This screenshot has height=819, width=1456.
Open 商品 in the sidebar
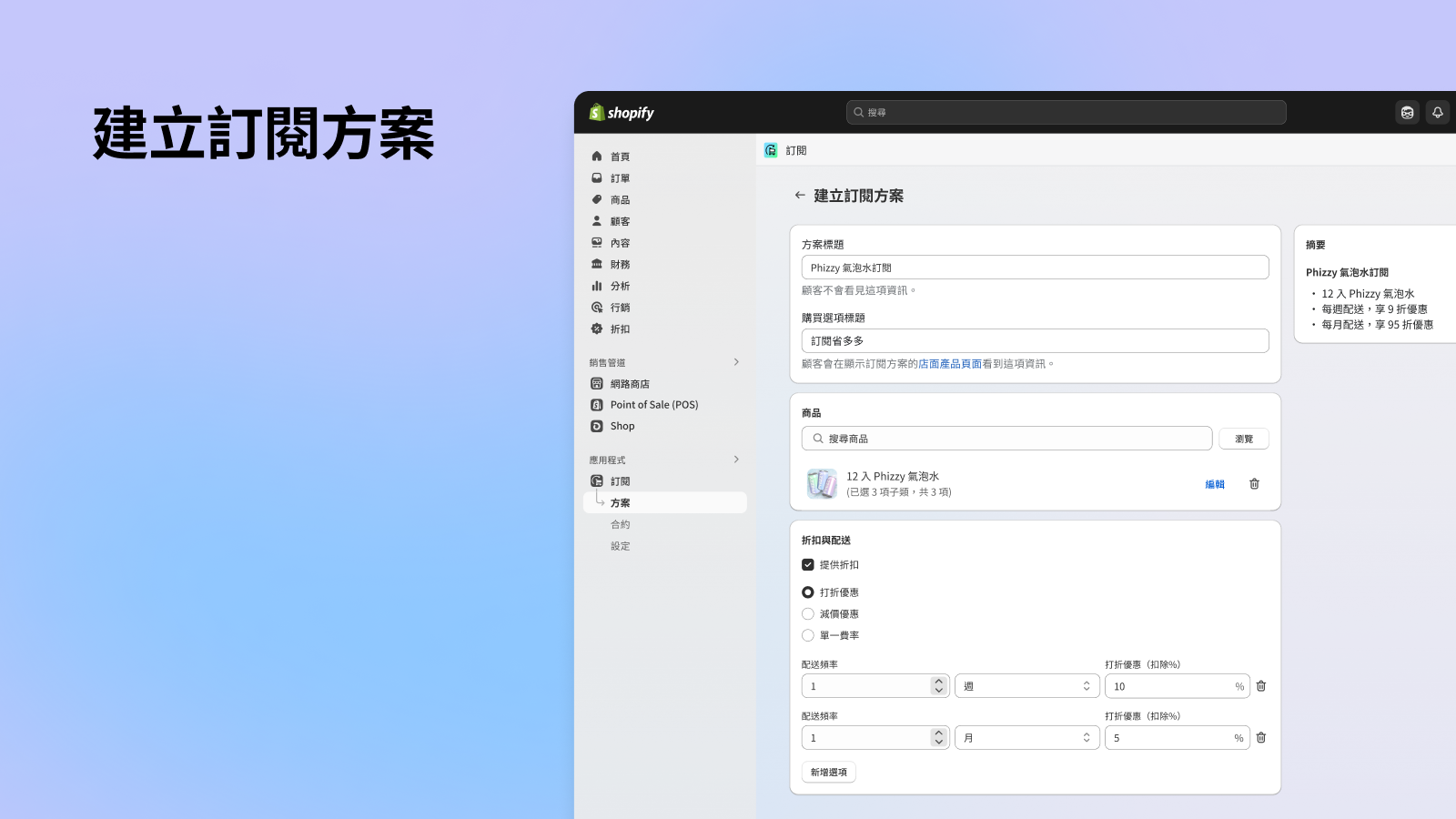tap(620, 200)
